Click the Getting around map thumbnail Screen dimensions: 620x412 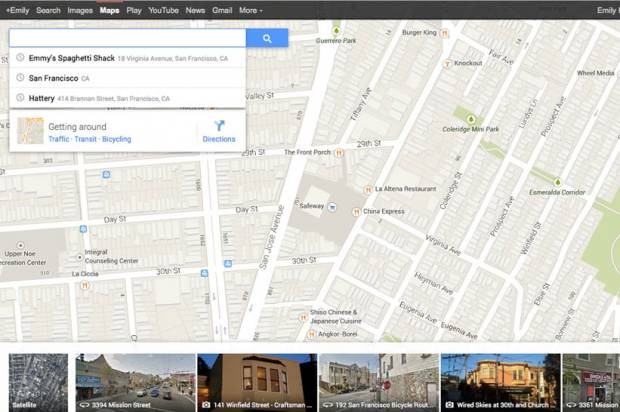coord(30,130)
